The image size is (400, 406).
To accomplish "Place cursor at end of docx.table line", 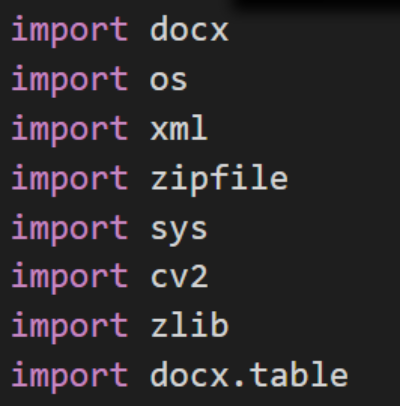I will (x=349, y=374).
